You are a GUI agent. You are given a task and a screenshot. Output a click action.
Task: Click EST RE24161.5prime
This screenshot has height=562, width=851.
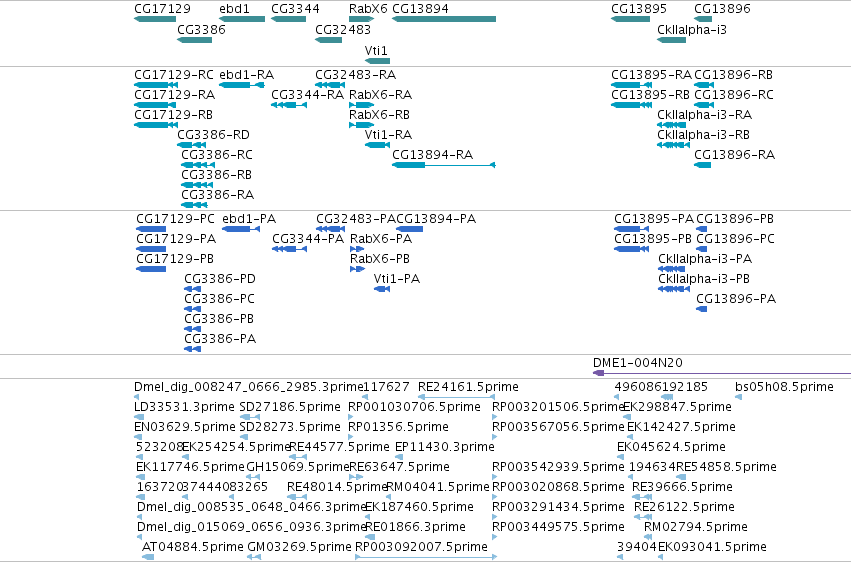pos(456,398)
